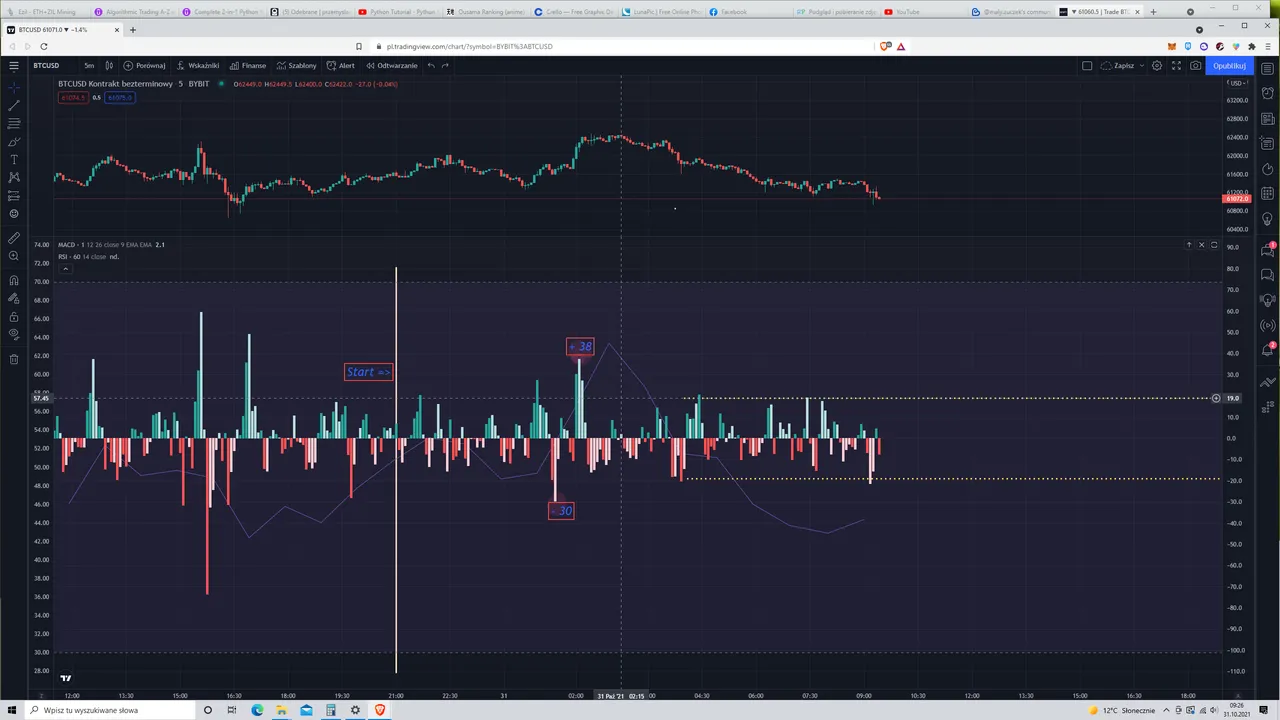Open the forecasting and measurement tools

click(x=14, y=195)
